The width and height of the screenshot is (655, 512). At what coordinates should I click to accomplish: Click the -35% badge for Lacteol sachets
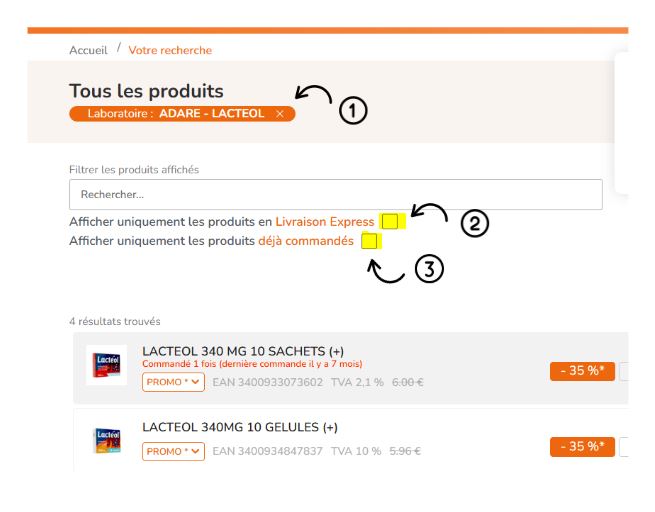(x=582, y=372)
